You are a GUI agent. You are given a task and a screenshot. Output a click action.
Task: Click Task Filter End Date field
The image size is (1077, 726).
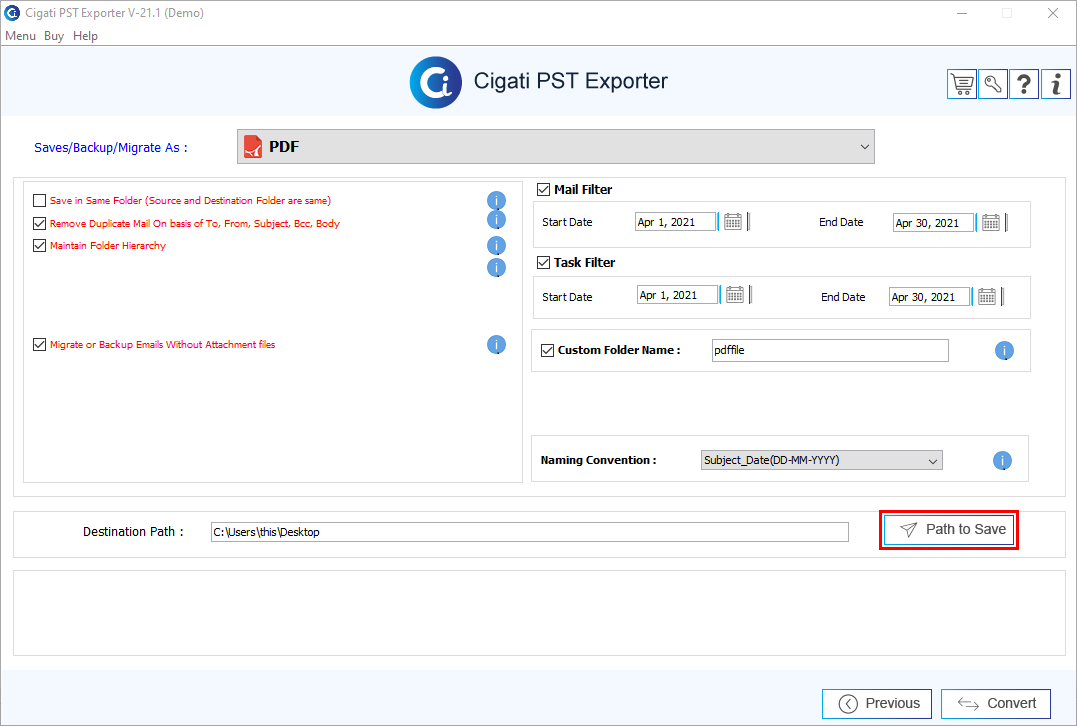(x=929, y=297)
